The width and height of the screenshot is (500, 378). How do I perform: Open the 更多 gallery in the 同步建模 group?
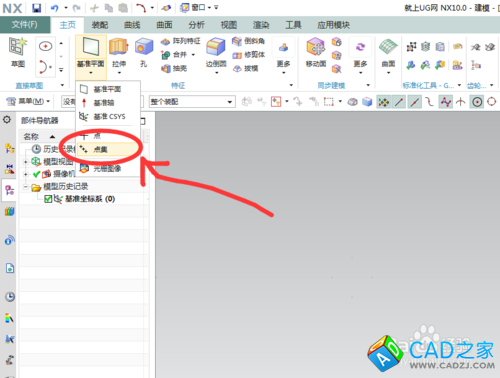click(360, 55)
